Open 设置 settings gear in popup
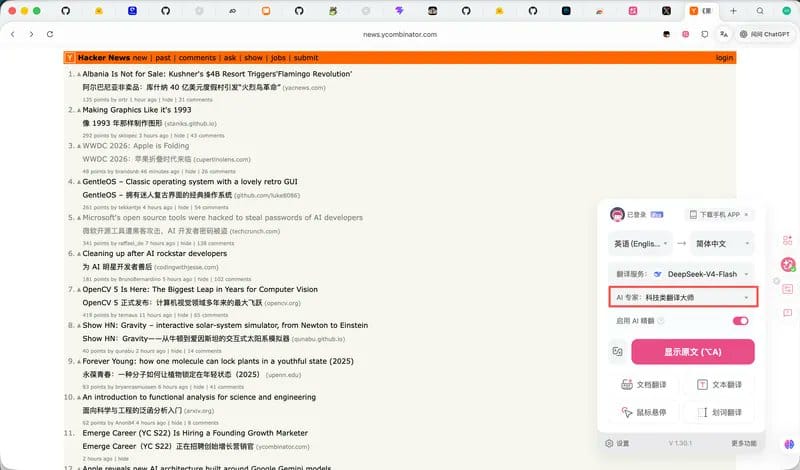Image resolution: width=800 pixels, height=470 pixels. [x=617, y=443]
